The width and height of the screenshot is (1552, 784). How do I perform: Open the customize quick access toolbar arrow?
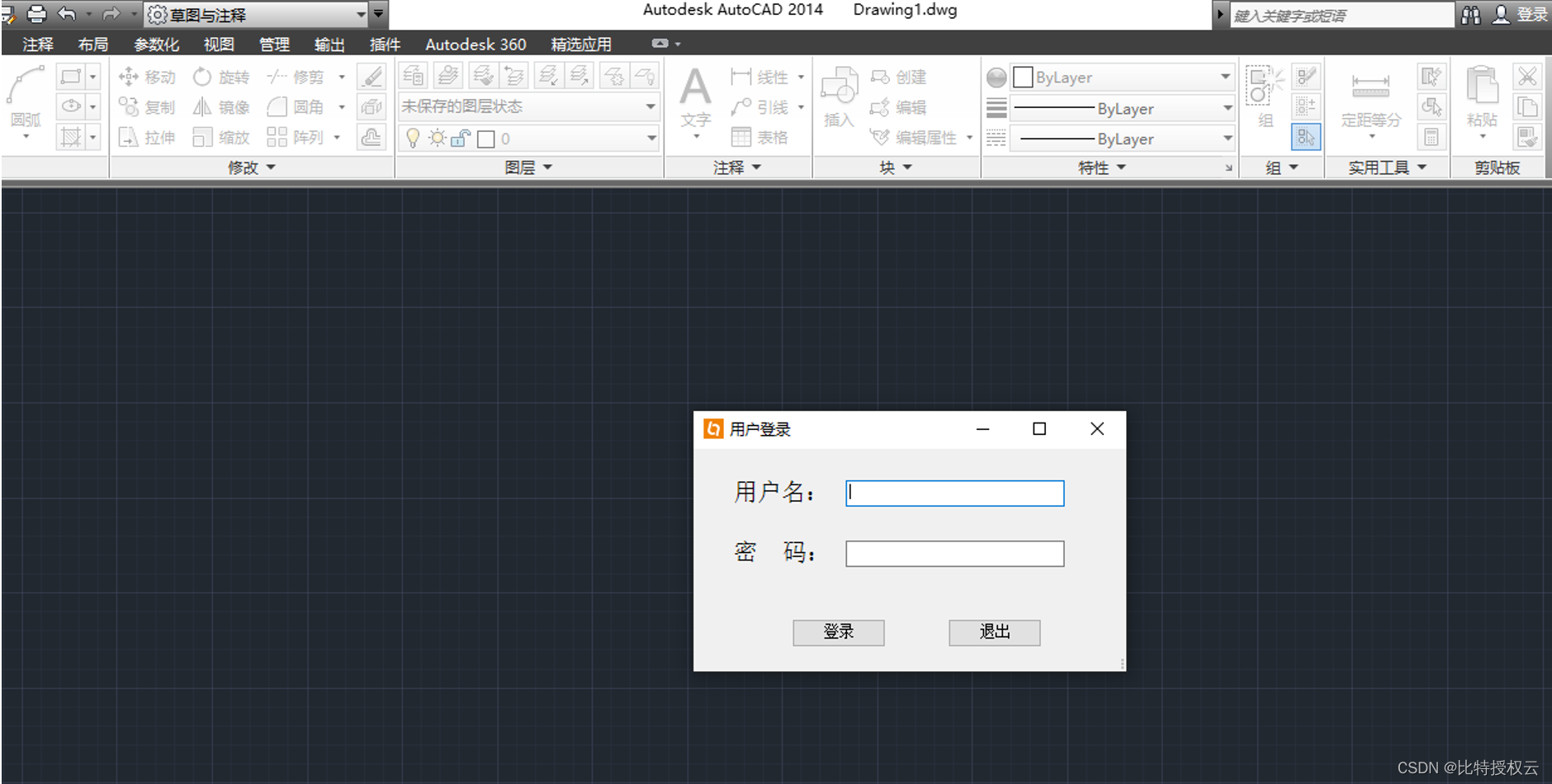point(378,14)
